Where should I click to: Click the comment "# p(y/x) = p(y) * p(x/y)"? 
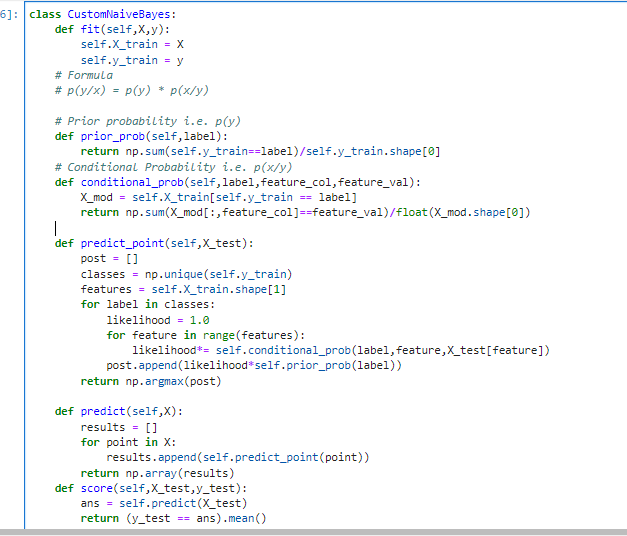[132, 90]
